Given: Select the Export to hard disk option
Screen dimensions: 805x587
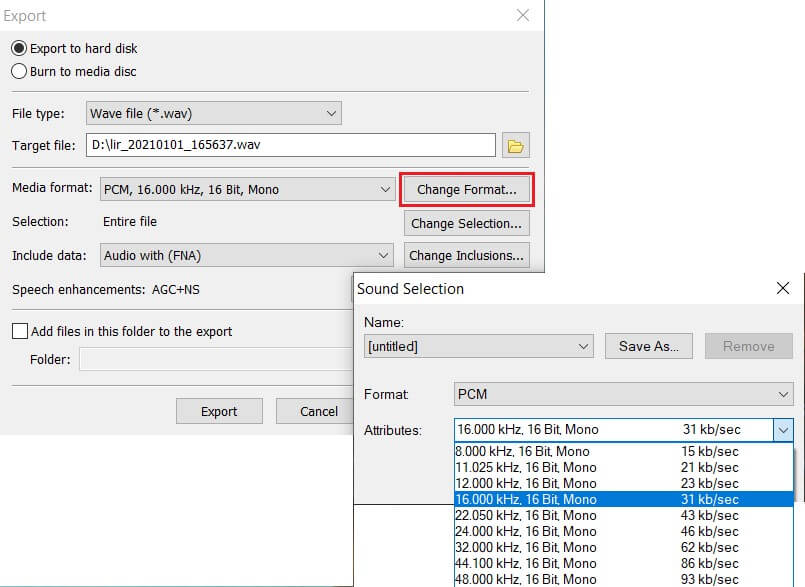Looking at the screenshot, I should click(19, 48).
